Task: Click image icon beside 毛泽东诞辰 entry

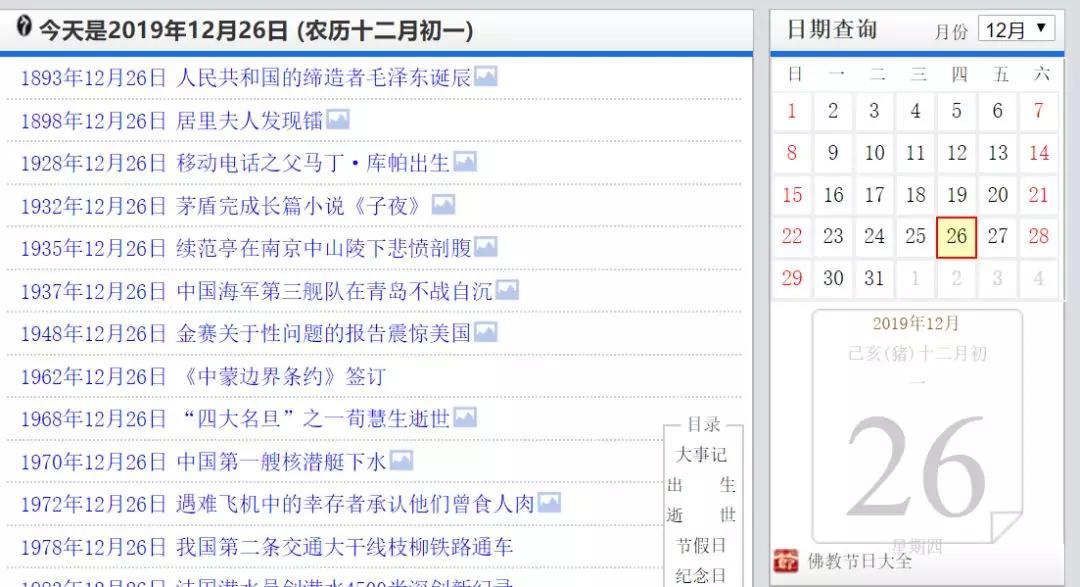Action: tap(486, 77)
